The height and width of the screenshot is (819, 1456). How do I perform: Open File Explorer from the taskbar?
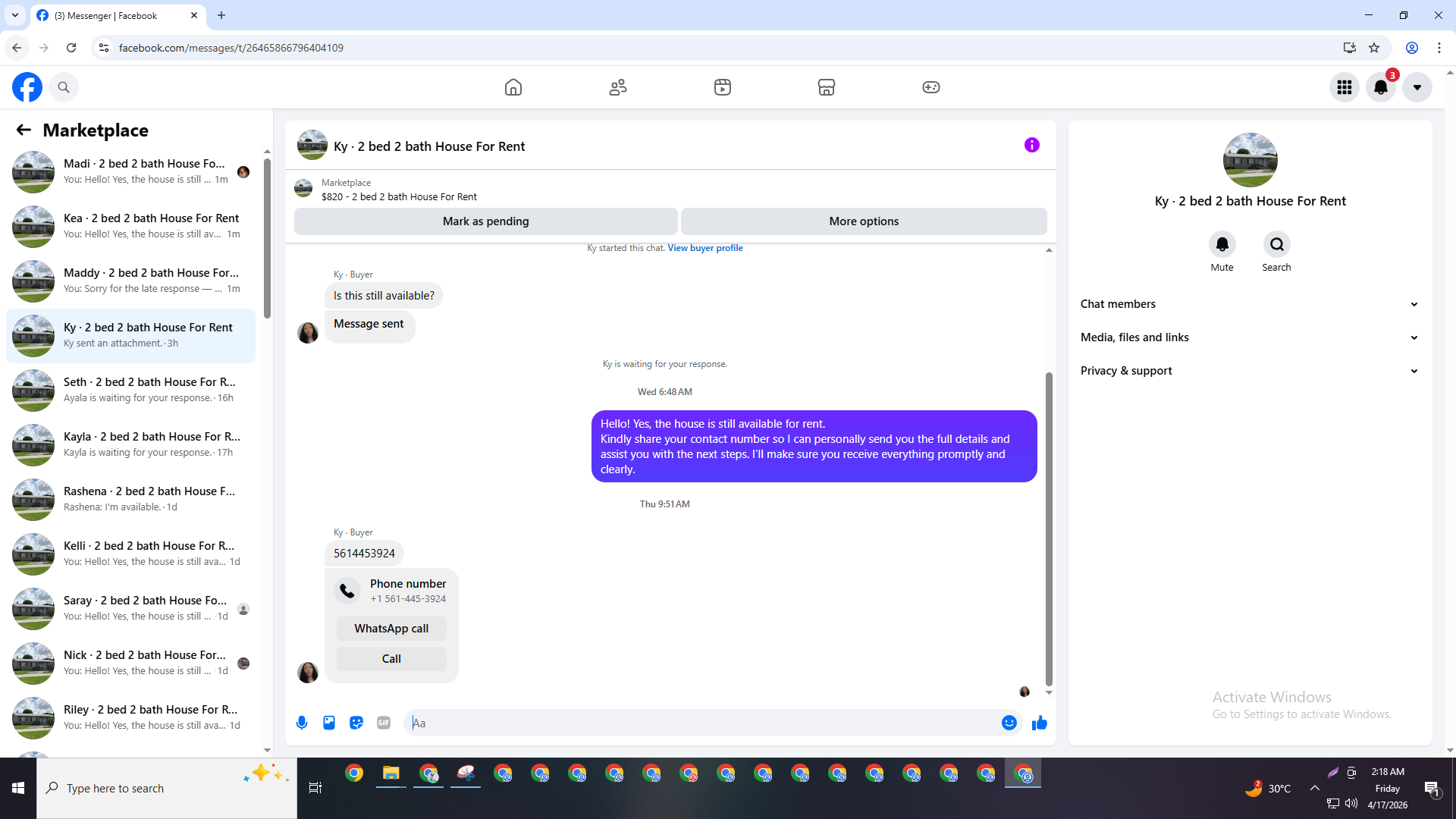(391, 773)
